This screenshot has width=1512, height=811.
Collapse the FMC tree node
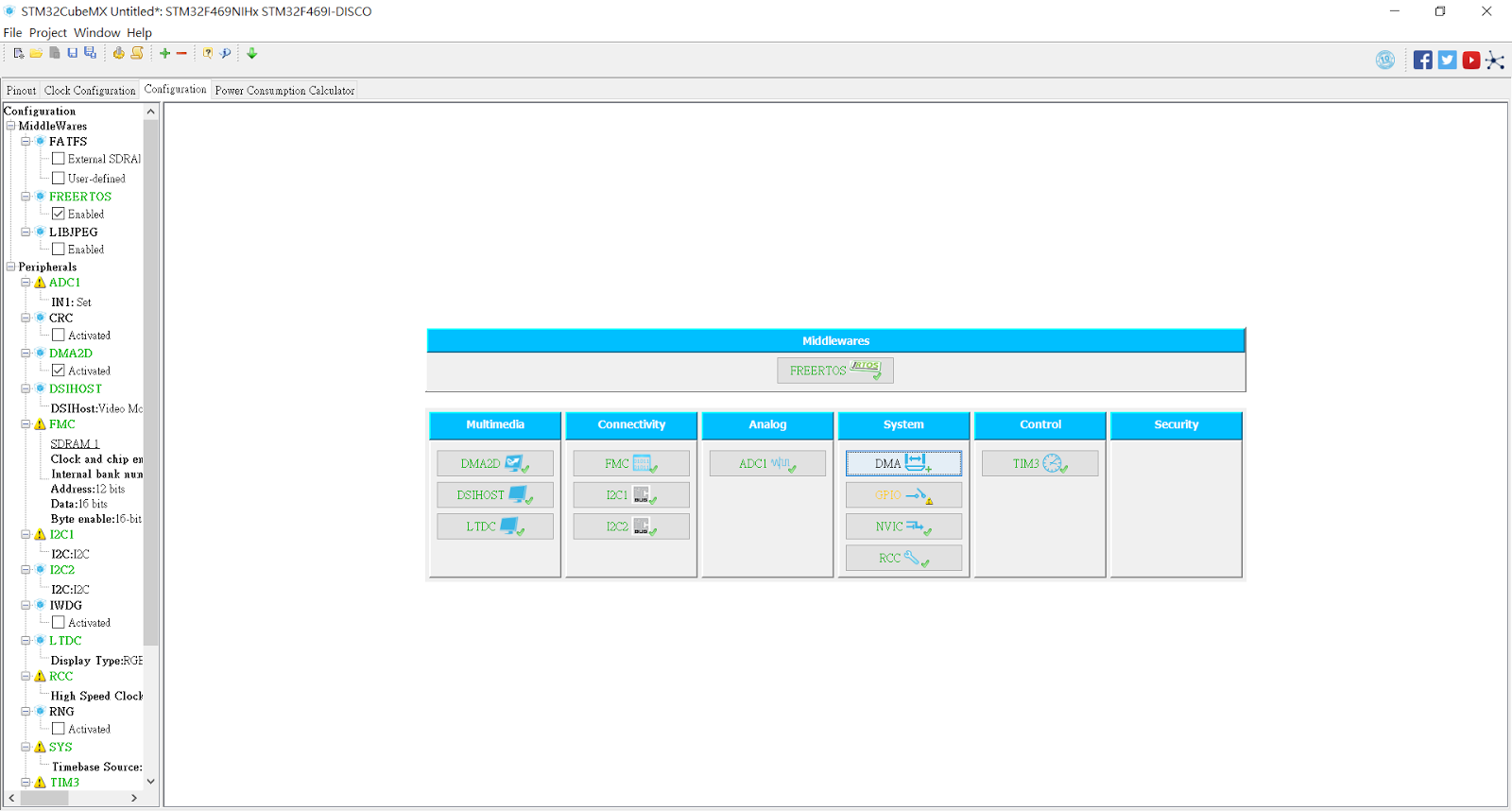click(26, 424)
